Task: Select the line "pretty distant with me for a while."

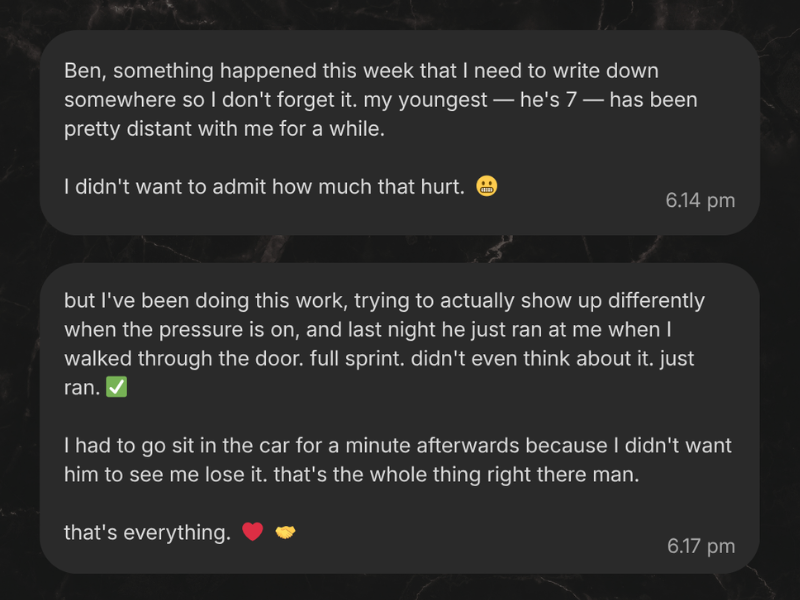Action: (x=224, y=129)
